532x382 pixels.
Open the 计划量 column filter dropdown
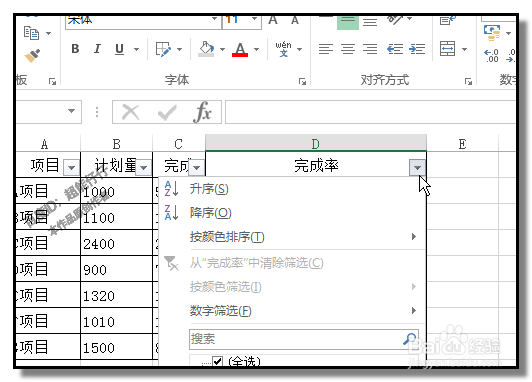click(x=144, y=168)
